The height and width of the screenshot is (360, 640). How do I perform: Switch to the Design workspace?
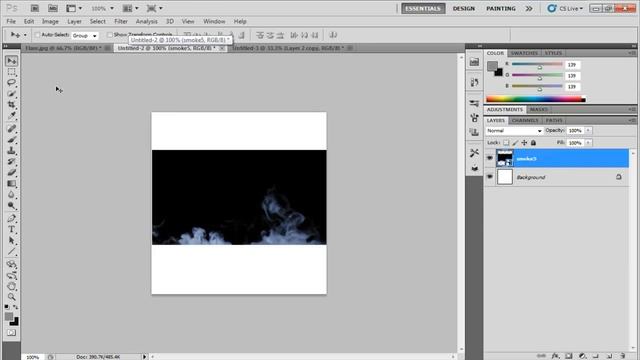coord(464,8)
